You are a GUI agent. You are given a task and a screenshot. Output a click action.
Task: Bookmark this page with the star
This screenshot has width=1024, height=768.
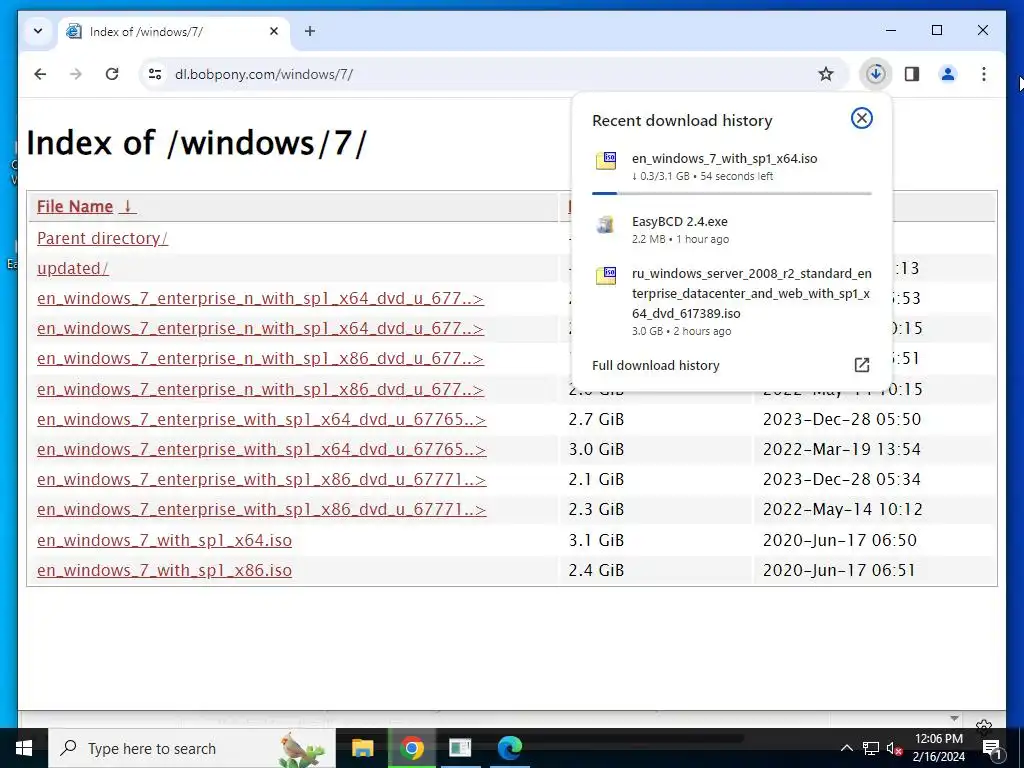coord(825,74)
